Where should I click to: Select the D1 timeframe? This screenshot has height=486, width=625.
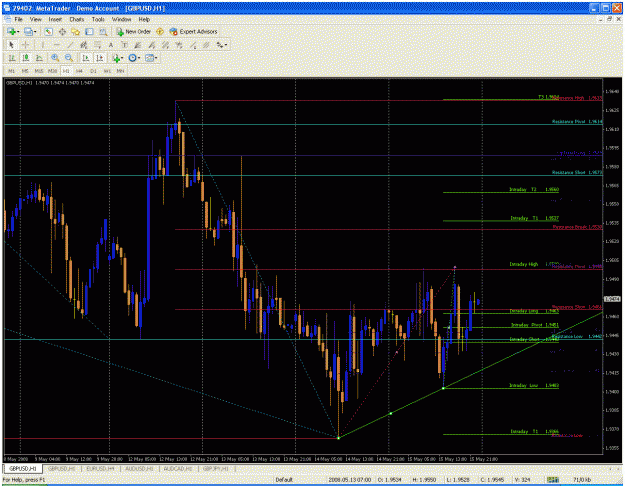pos(93,71)
